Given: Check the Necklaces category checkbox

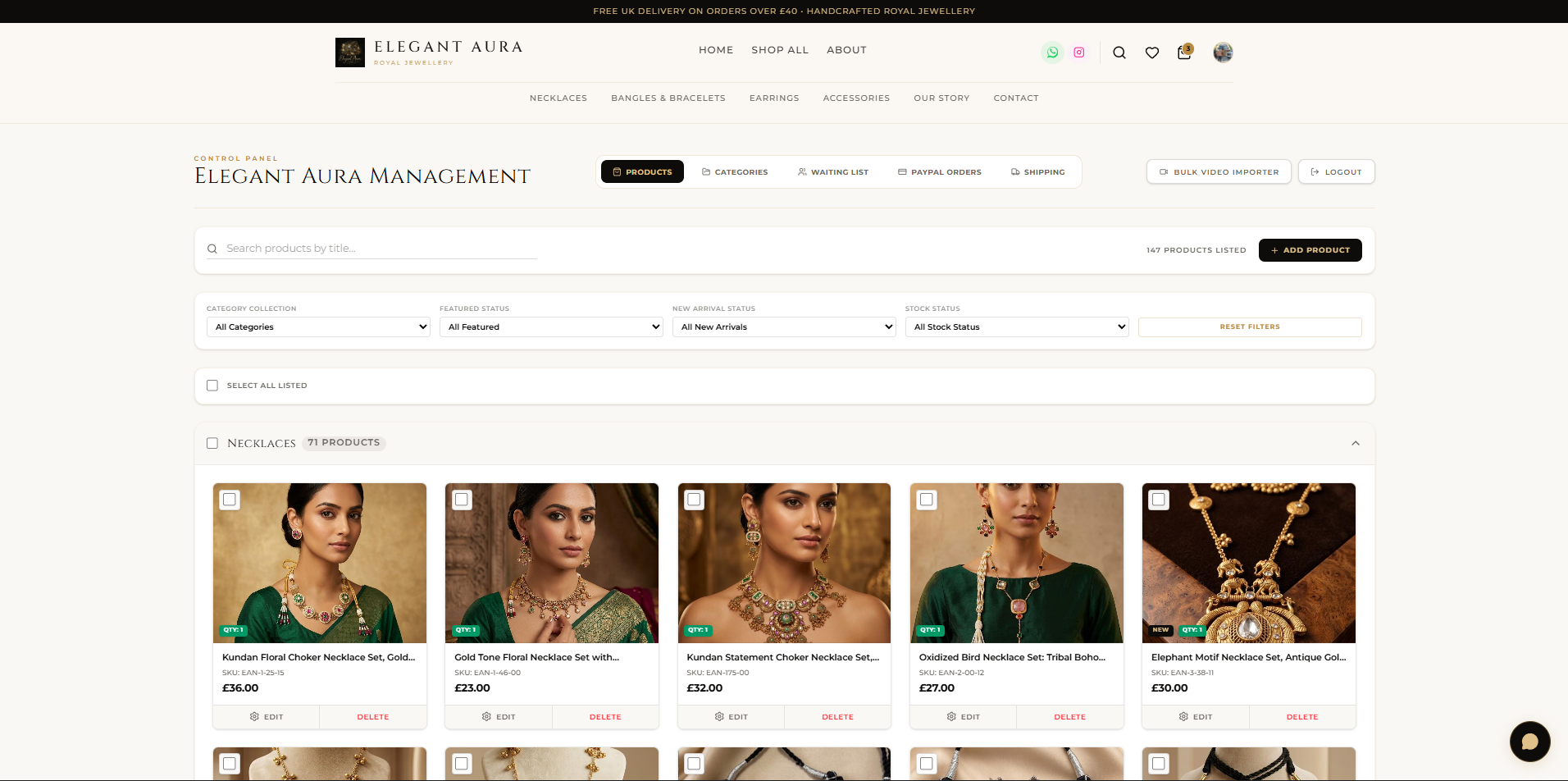Looking at the screenshot, I should (212, 443).
